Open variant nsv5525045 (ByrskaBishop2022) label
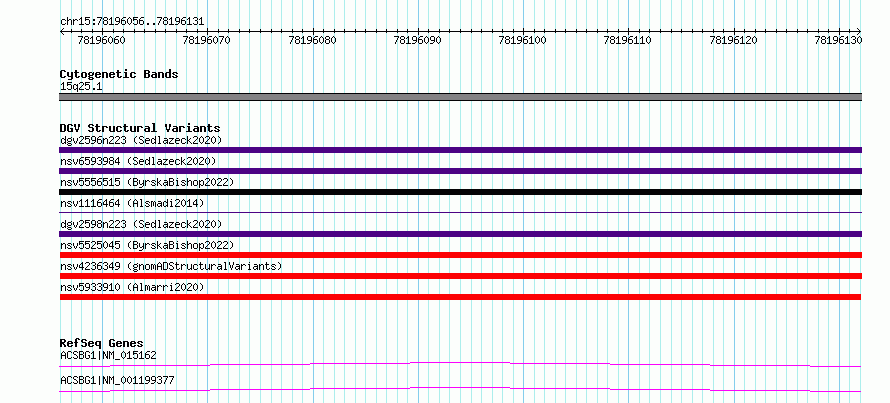The height and width of the screenshot is (403, 890). point(146,245)
